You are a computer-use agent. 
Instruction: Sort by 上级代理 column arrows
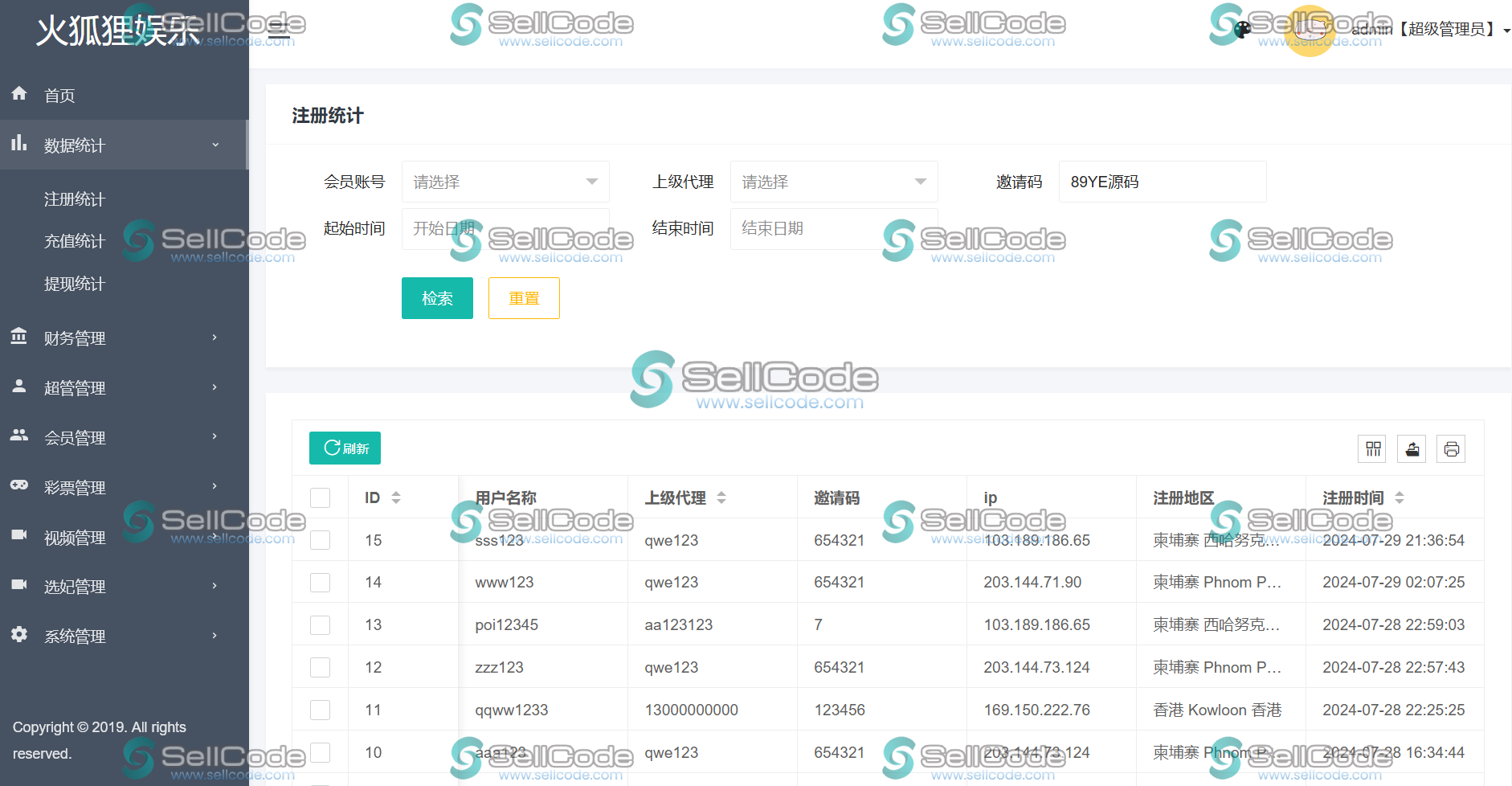721,497
